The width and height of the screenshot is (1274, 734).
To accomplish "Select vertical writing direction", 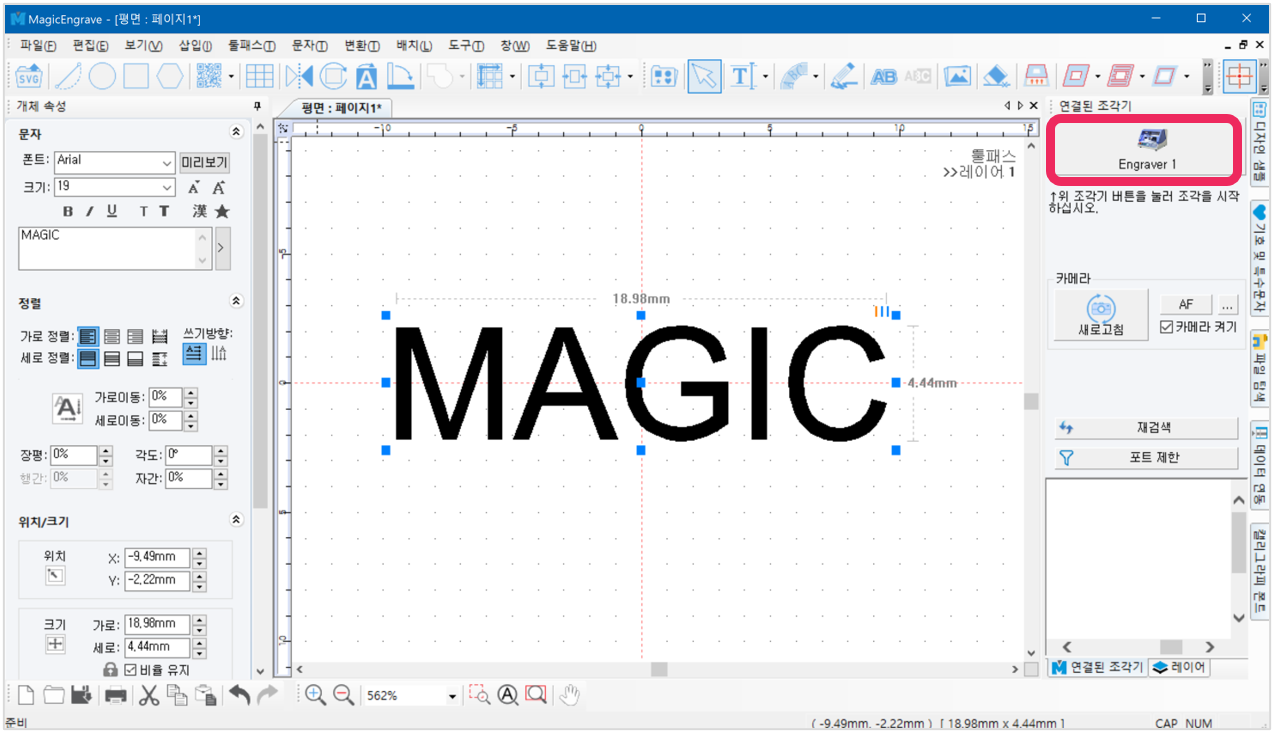I will [218, 353].
